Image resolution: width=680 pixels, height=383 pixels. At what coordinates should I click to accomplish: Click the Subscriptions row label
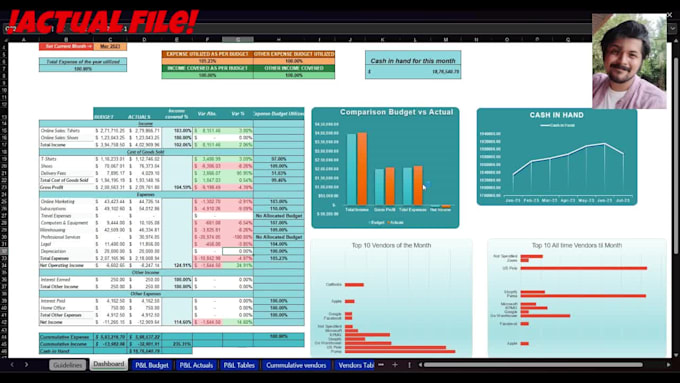(x=53, y=209)
